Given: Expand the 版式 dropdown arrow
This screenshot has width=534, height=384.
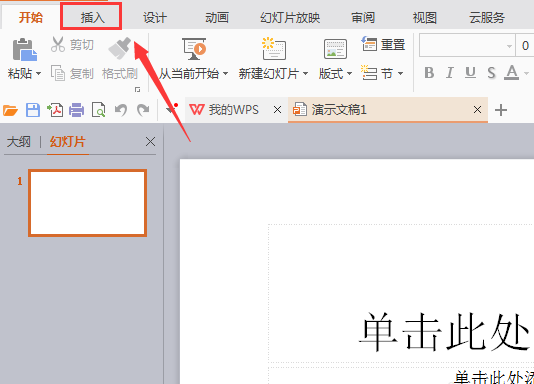Looking at the screenshot, I should coord(349,74).
